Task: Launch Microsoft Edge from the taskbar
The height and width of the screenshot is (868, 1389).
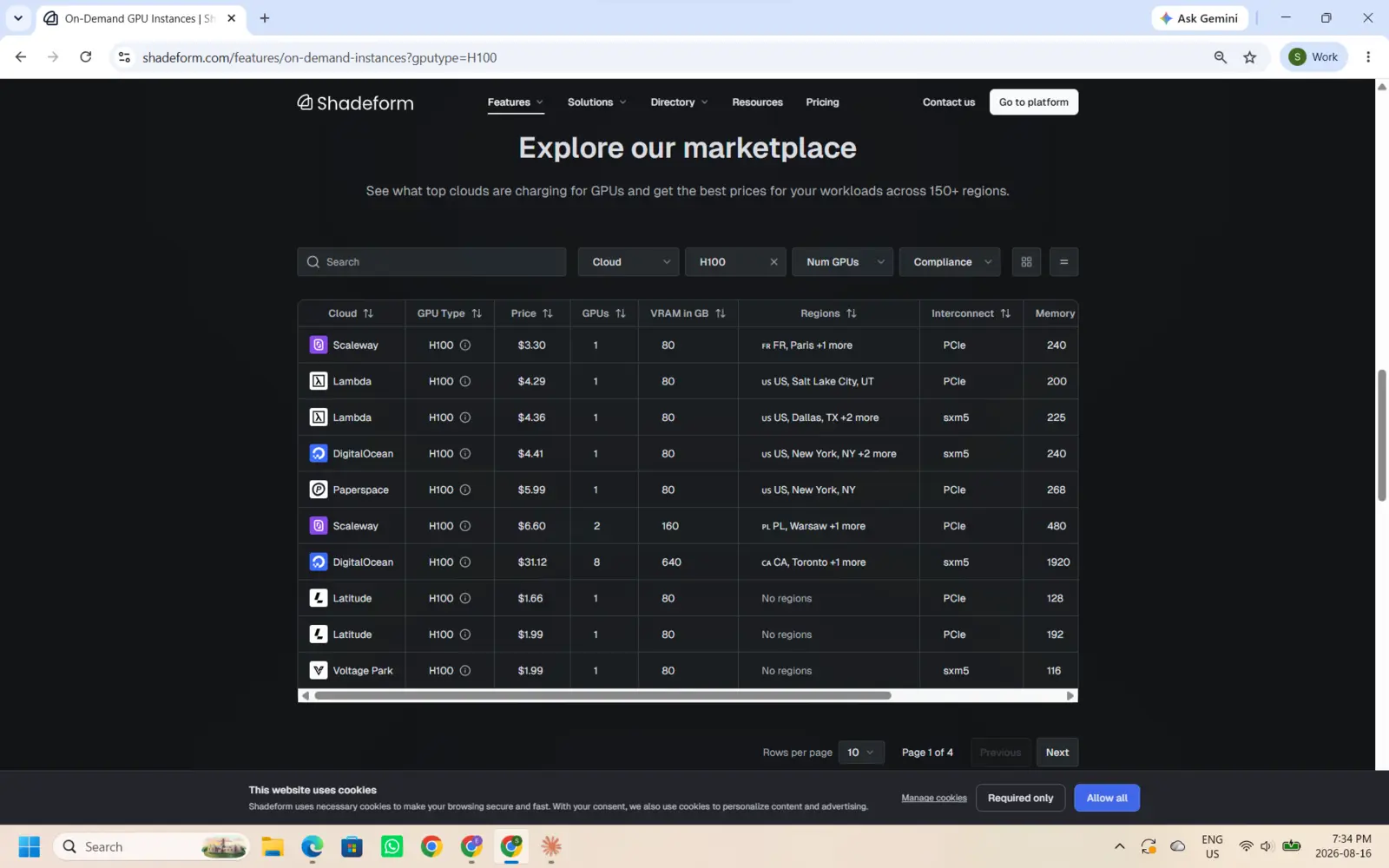Action: [313, 846]
